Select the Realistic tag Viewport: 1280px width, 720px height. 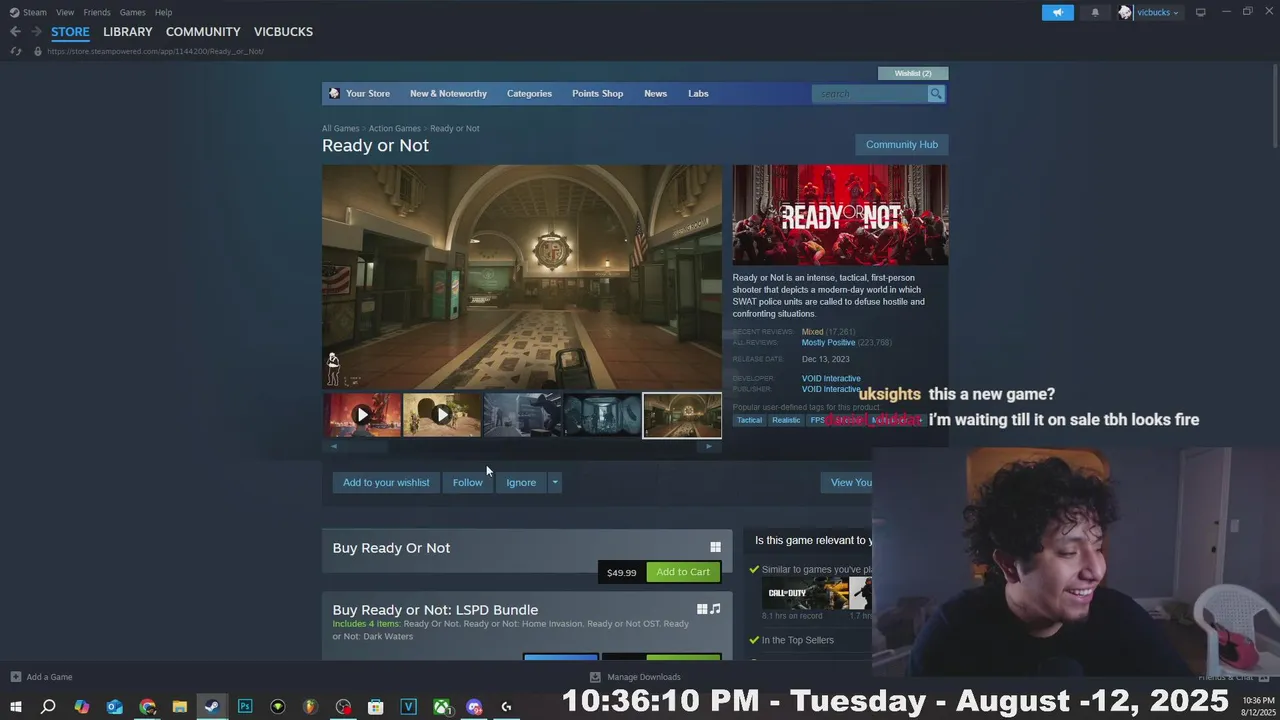[x=786, y=420]
